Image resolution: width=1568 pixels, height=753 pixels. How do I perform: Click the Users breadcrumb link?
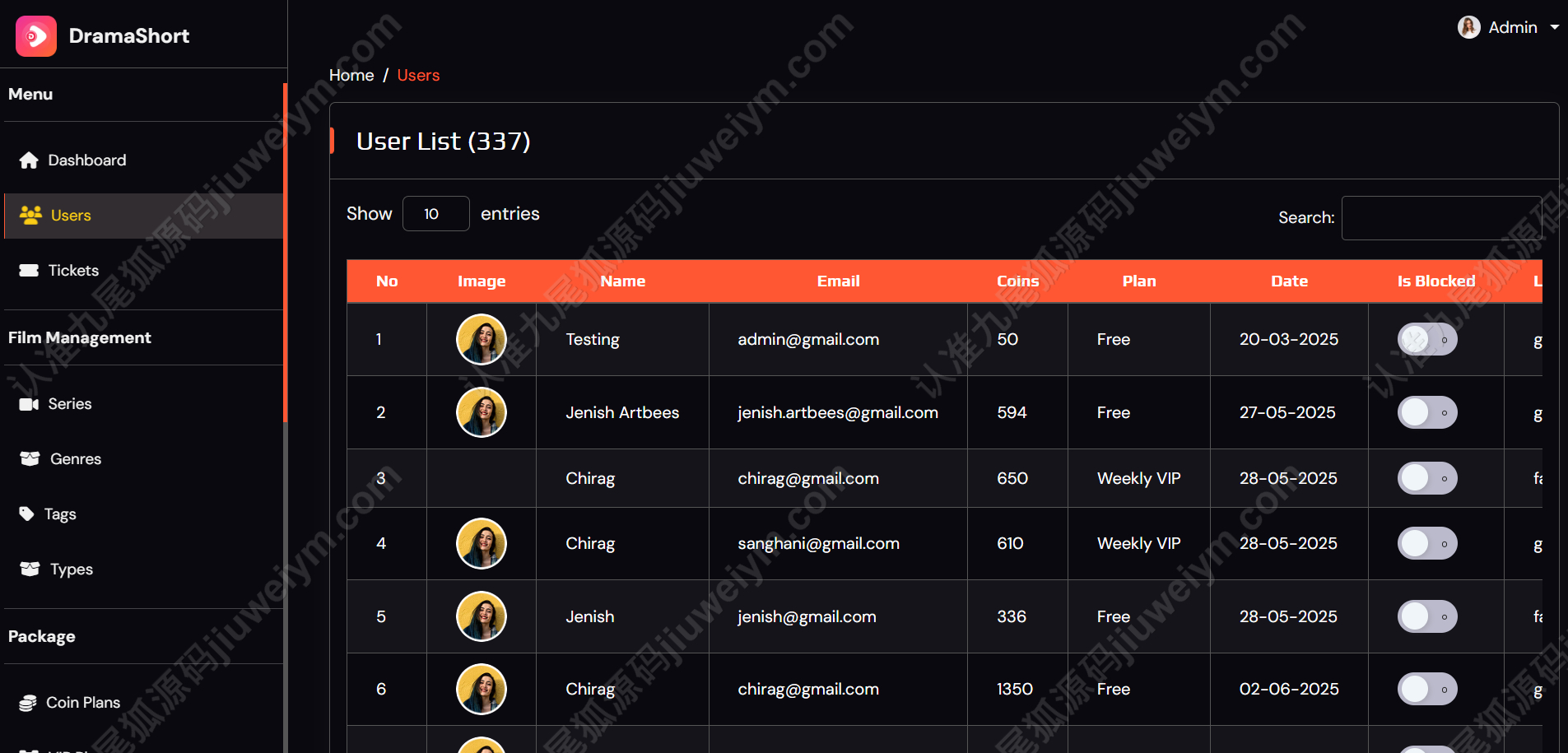coord(418,75)
